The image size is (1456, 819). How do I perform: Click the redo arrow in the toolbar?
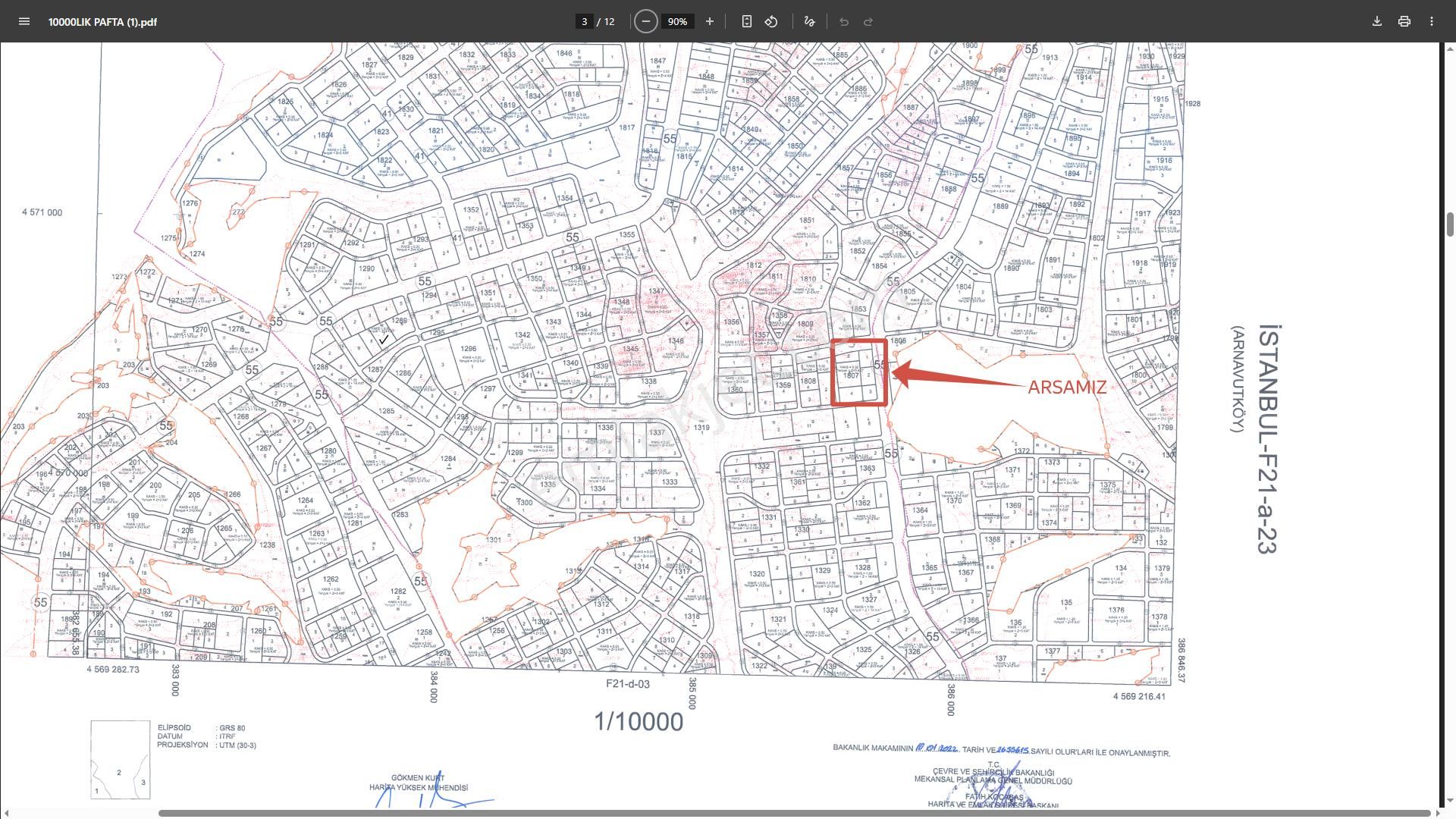tap(868, 21)
